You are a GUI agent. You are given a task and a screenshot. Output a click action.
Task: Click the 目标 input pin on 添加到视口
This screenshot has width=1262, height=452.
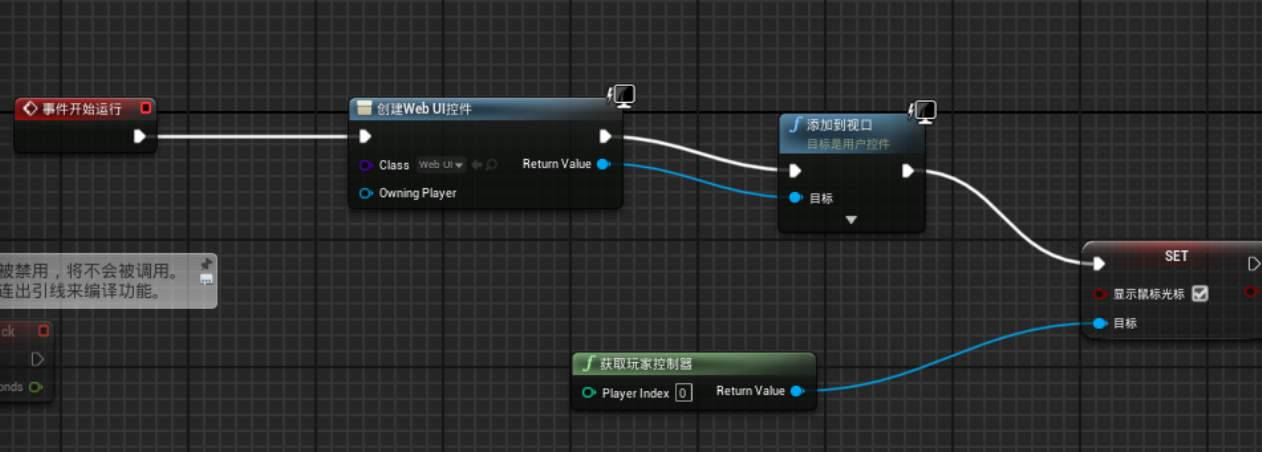tap(795, 198)
